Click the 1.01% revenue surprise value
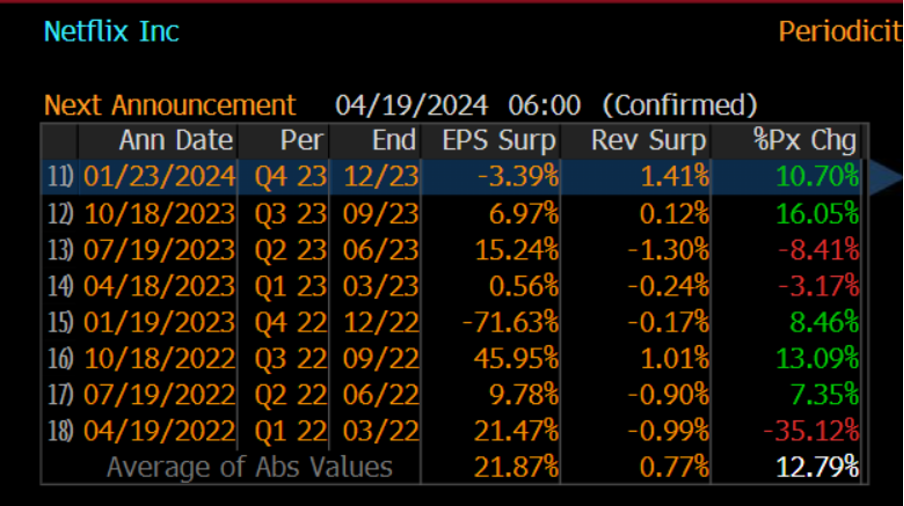The image size is (904, 506). click(675, 359)
